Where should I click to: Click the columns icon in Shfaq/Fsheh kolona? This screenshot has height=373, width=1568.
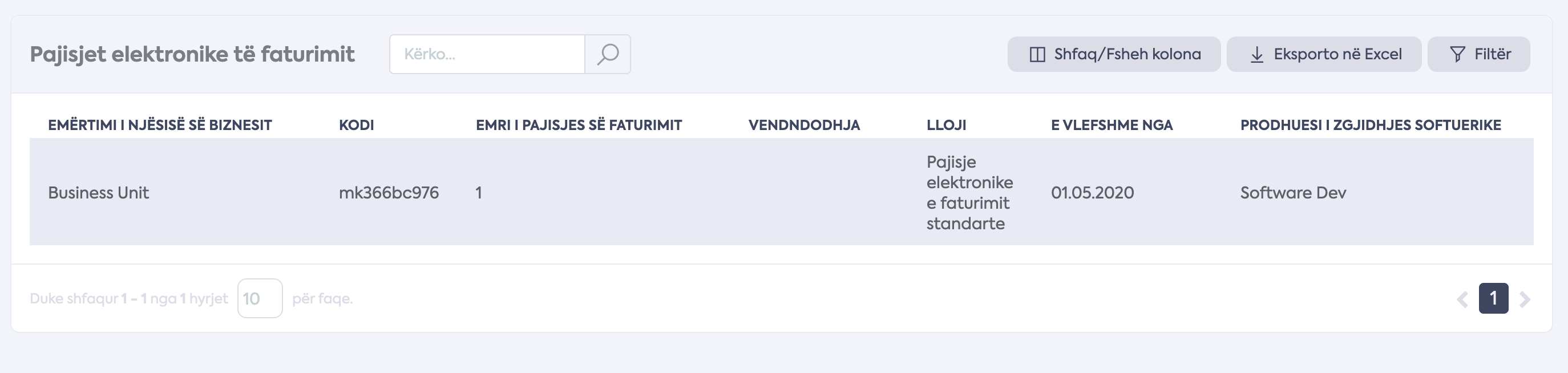1037,55
